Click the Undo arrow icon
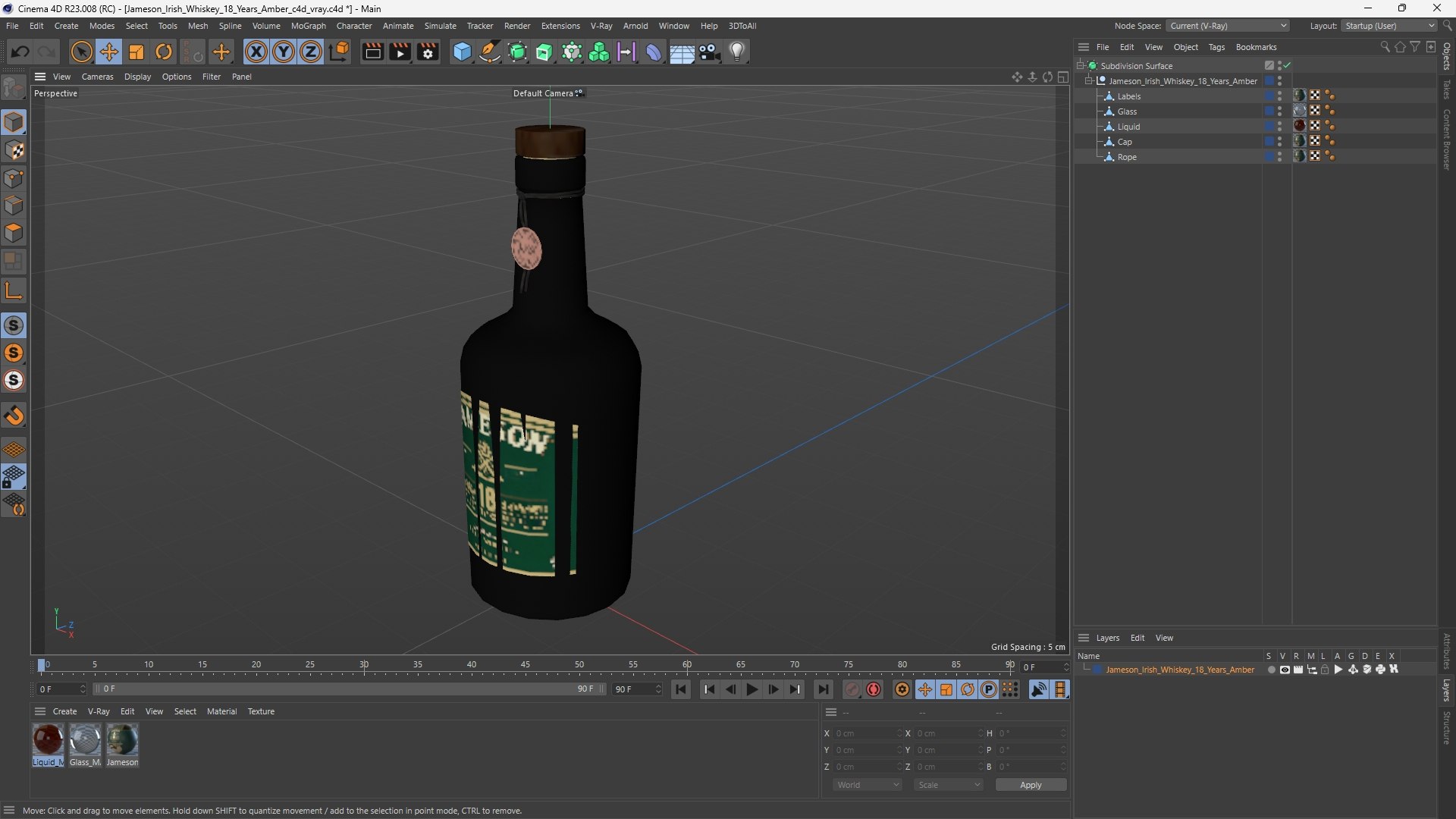 pyautogui.click(x=20, y=52)
